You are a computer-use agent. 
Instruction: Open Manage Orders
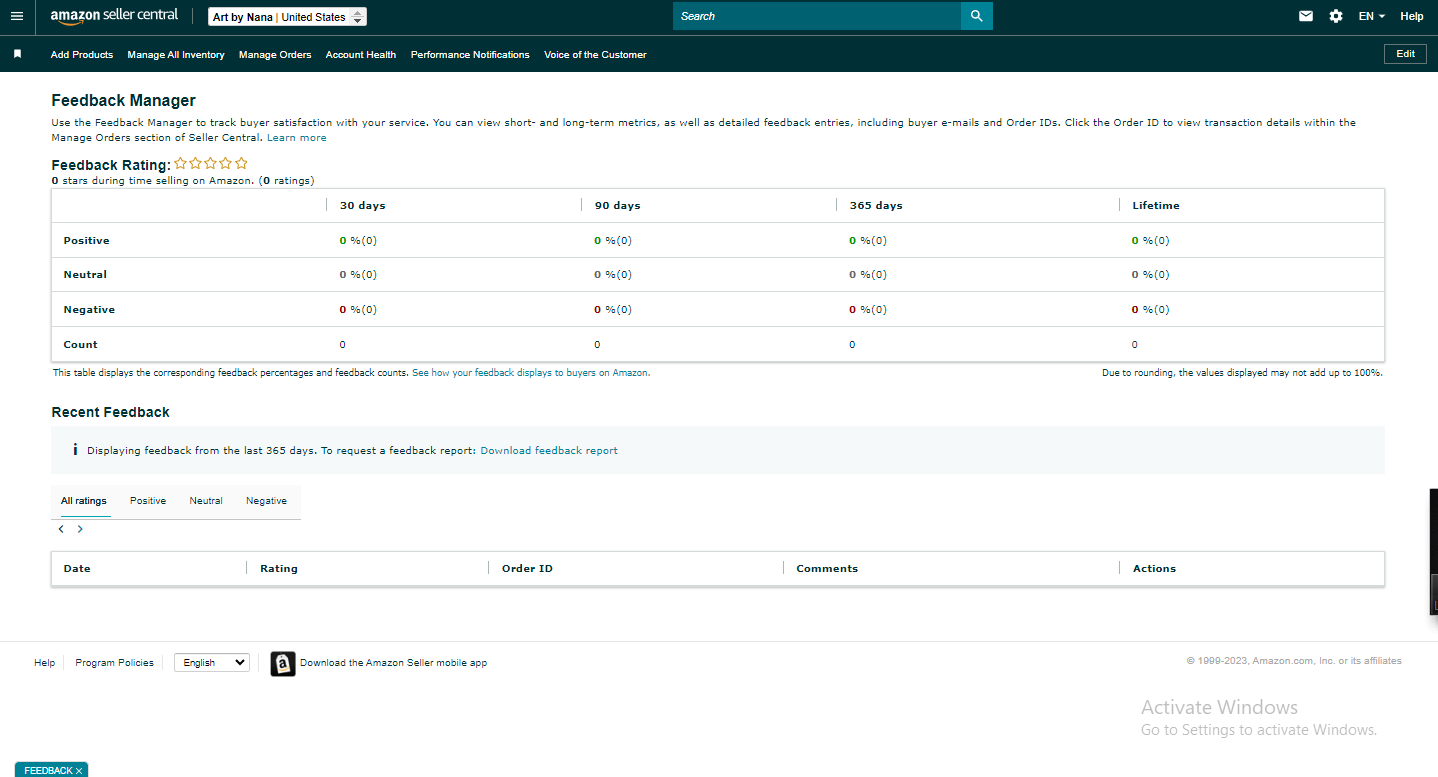275,55
